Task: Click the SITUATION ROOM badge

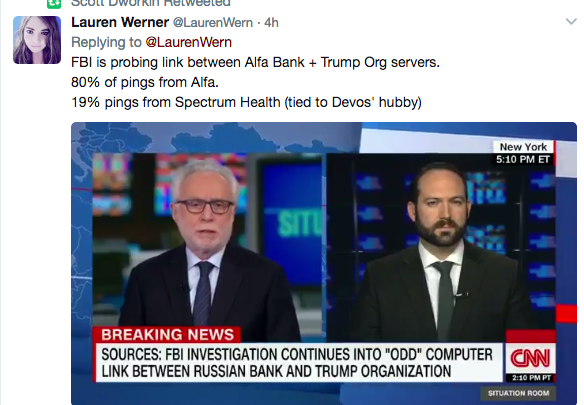Action: [518, 393]
